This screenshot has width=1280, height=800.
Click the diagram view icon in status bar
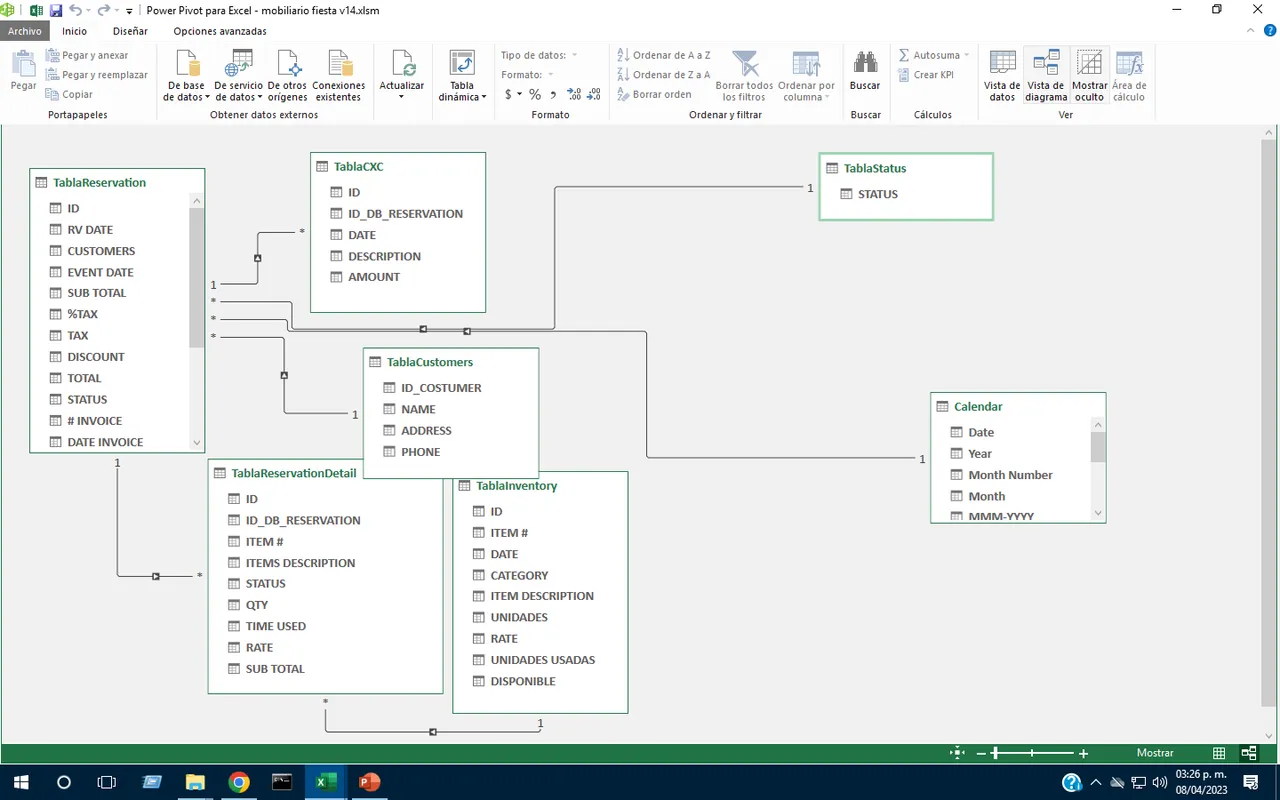1248,753
